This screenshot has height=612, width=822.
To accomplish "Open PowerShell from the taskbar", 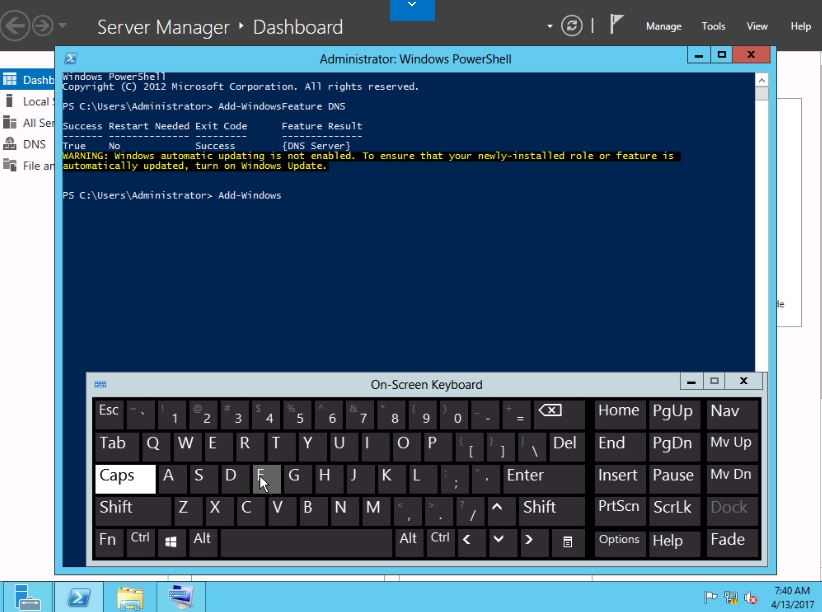I will [x=79, y=598].
